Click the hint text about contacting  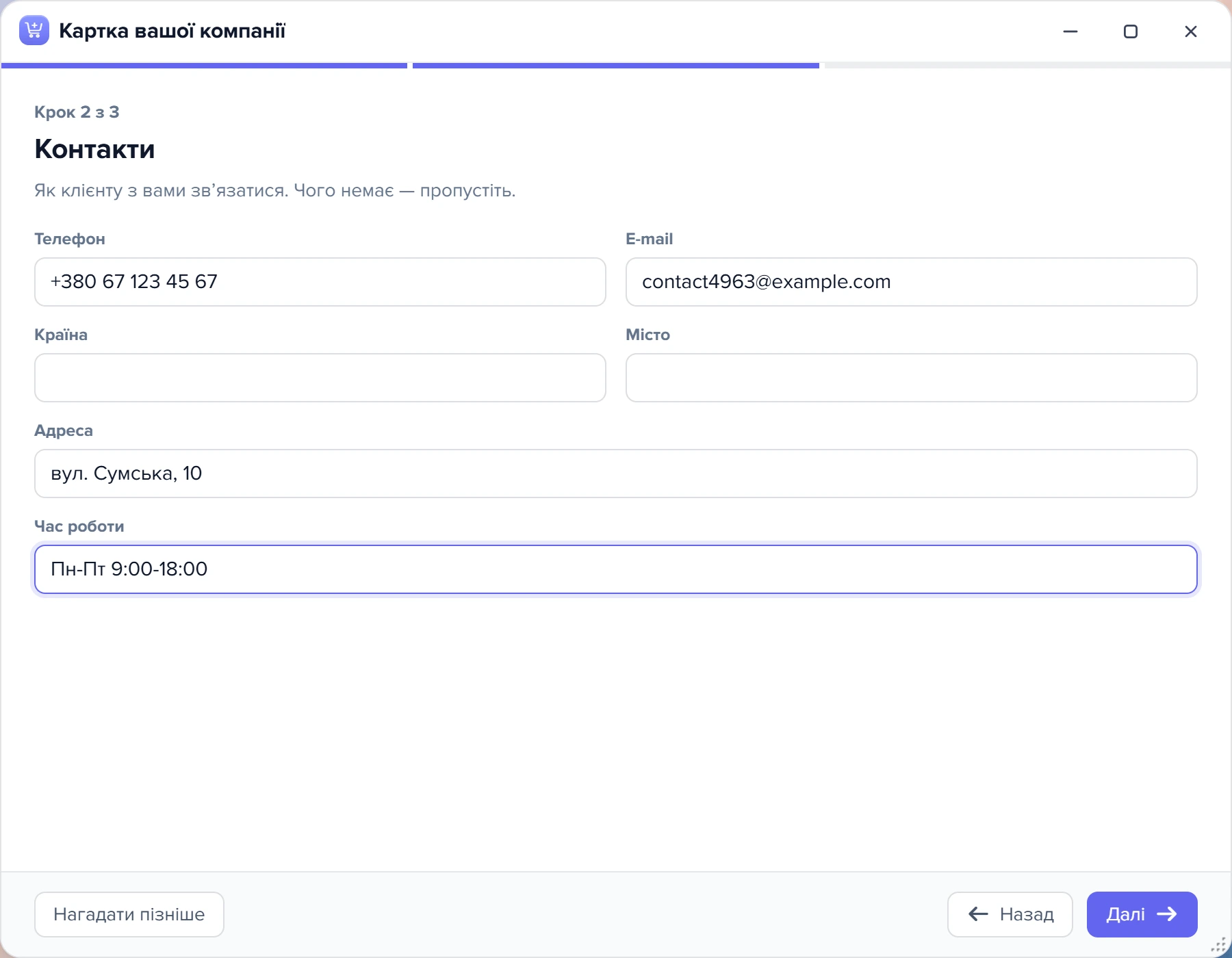tap(274, 190)
